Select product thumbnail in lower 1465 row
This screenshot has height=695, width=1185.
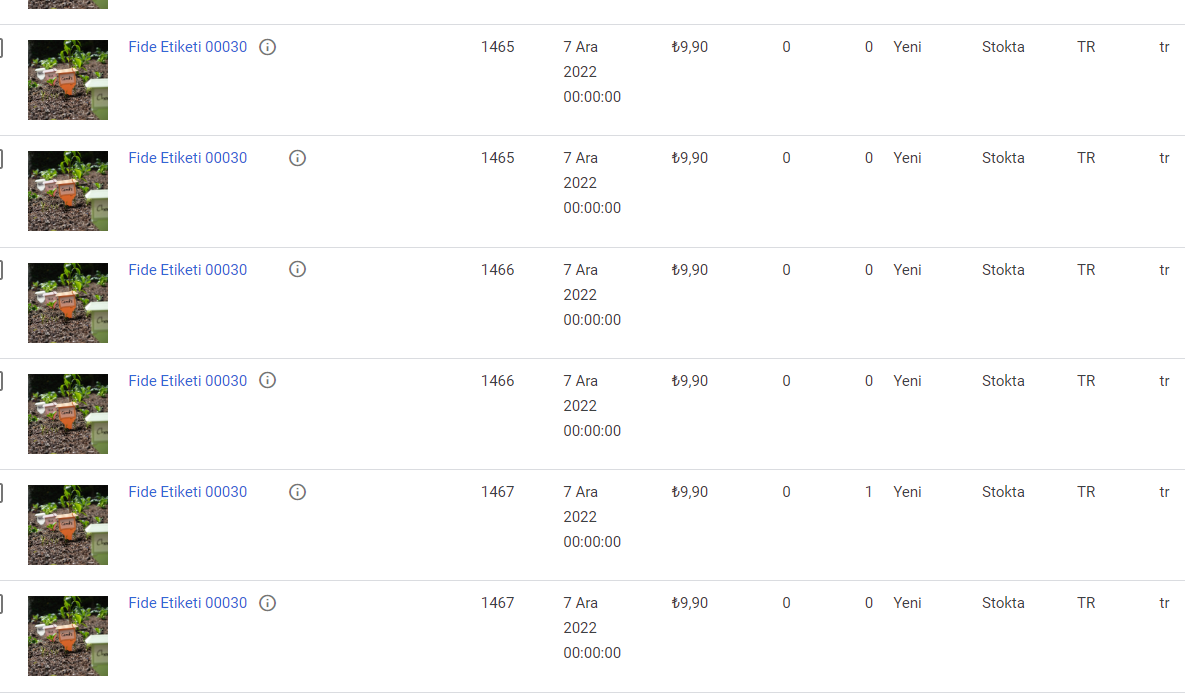[x=68, y=191]
